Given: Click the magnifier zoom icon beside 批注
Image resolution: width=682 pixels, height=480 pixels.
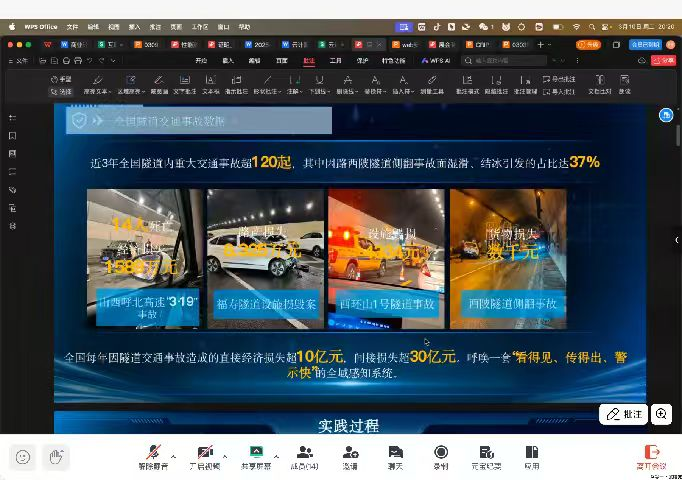Looking at the screenshot, I should click(662, 413).
